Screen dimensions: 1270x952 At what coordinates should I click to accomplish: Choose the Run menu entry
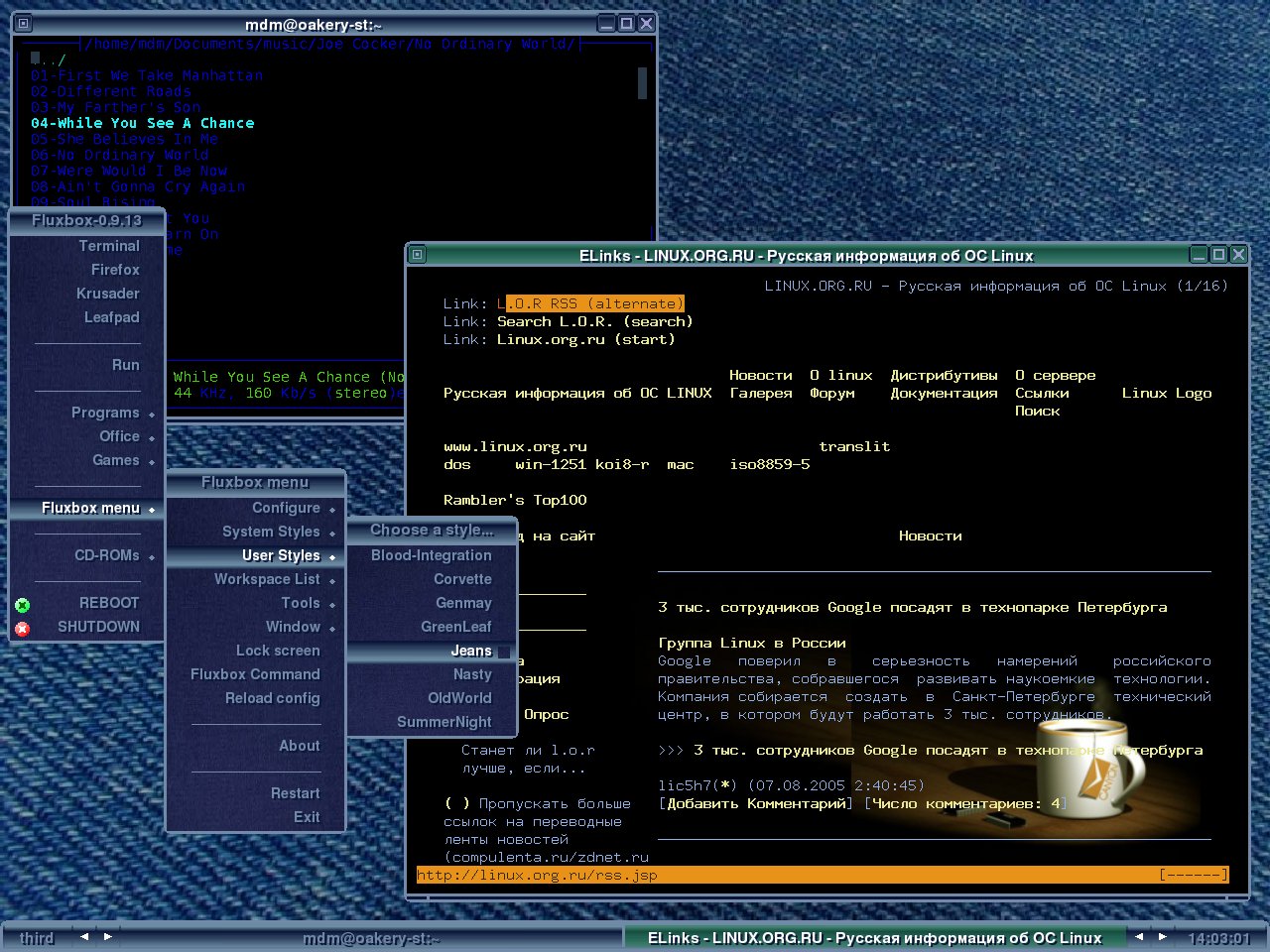[87, 365]
